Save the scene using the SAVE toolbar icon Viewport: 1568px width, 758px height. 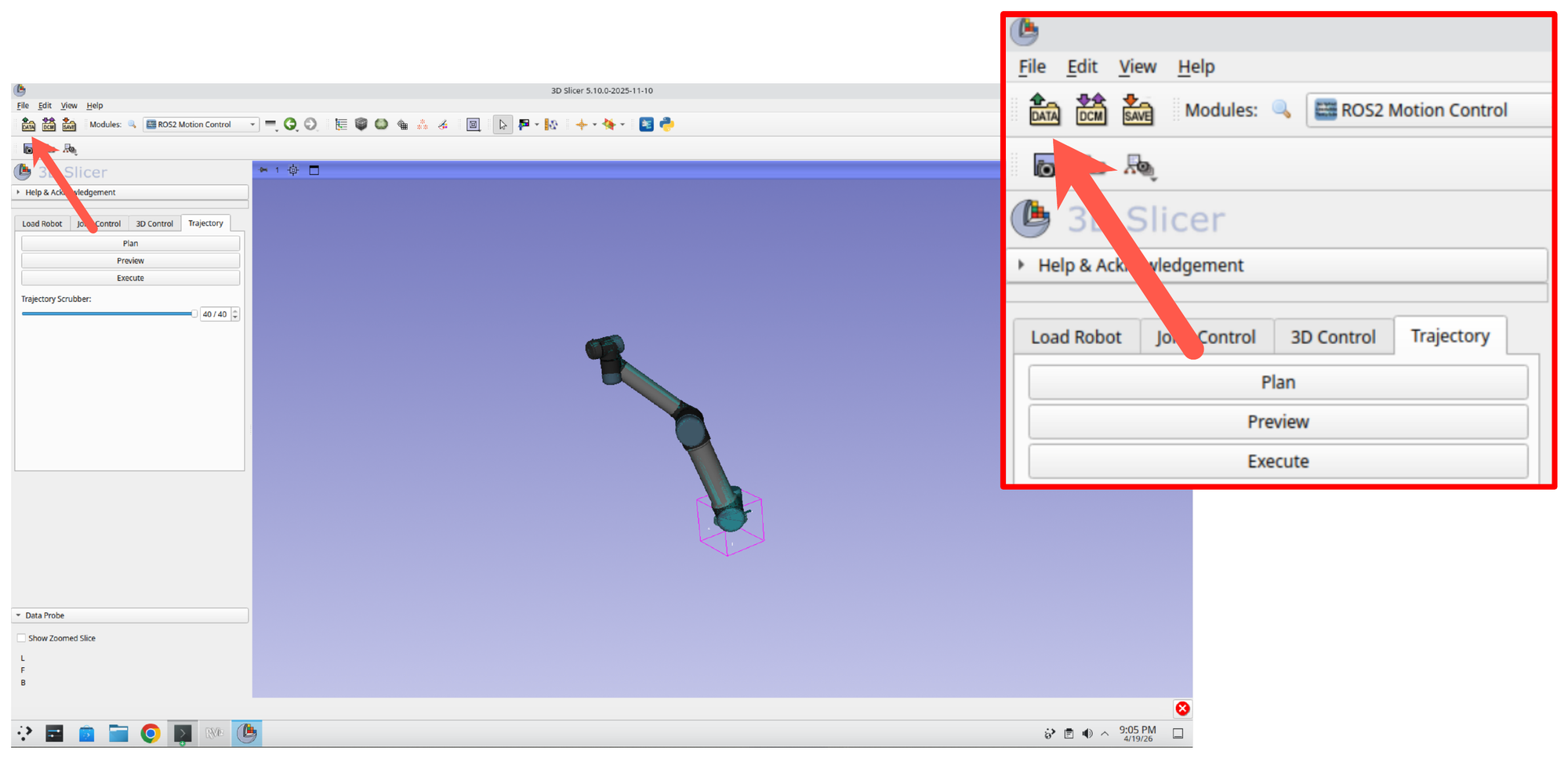(69, 124)
